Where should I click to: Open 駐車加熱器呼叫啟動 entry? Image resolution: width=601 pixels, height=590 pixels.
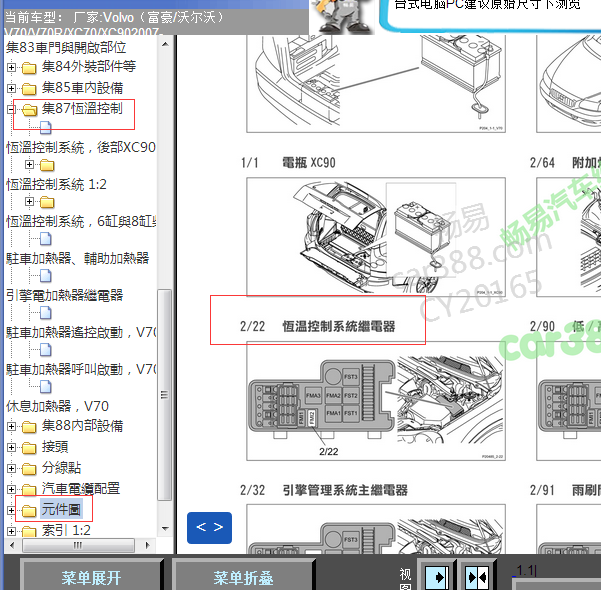pos(80,370)
